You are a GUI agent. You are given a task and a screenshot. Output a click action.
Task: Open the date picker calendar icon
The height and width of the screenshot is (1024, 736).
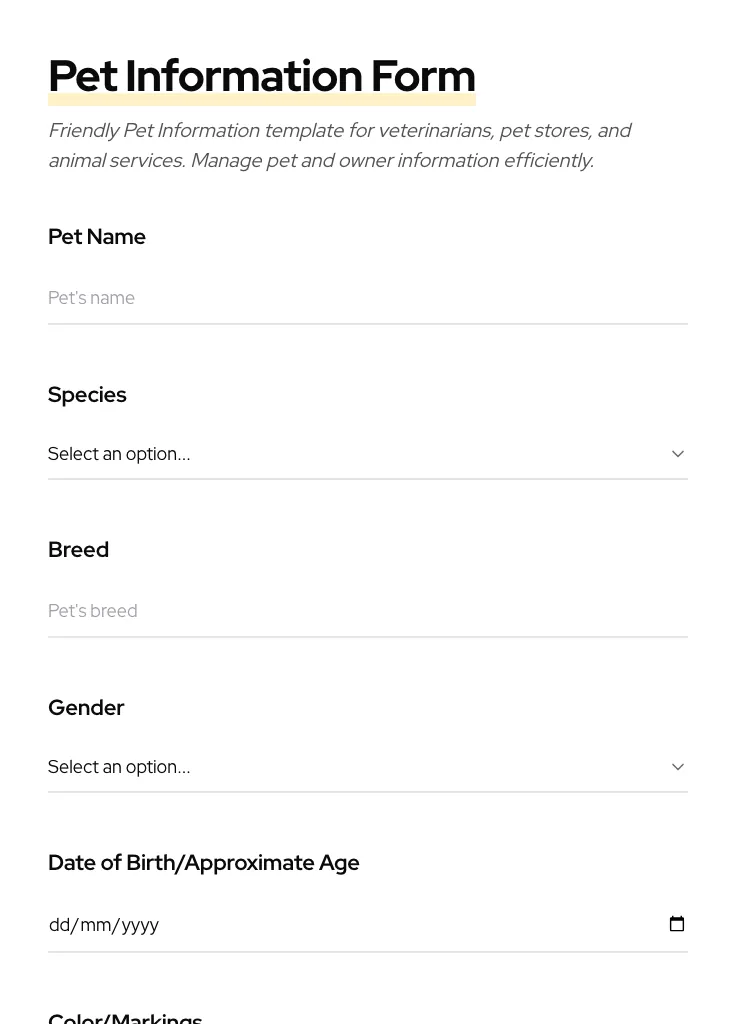[677, 923]
